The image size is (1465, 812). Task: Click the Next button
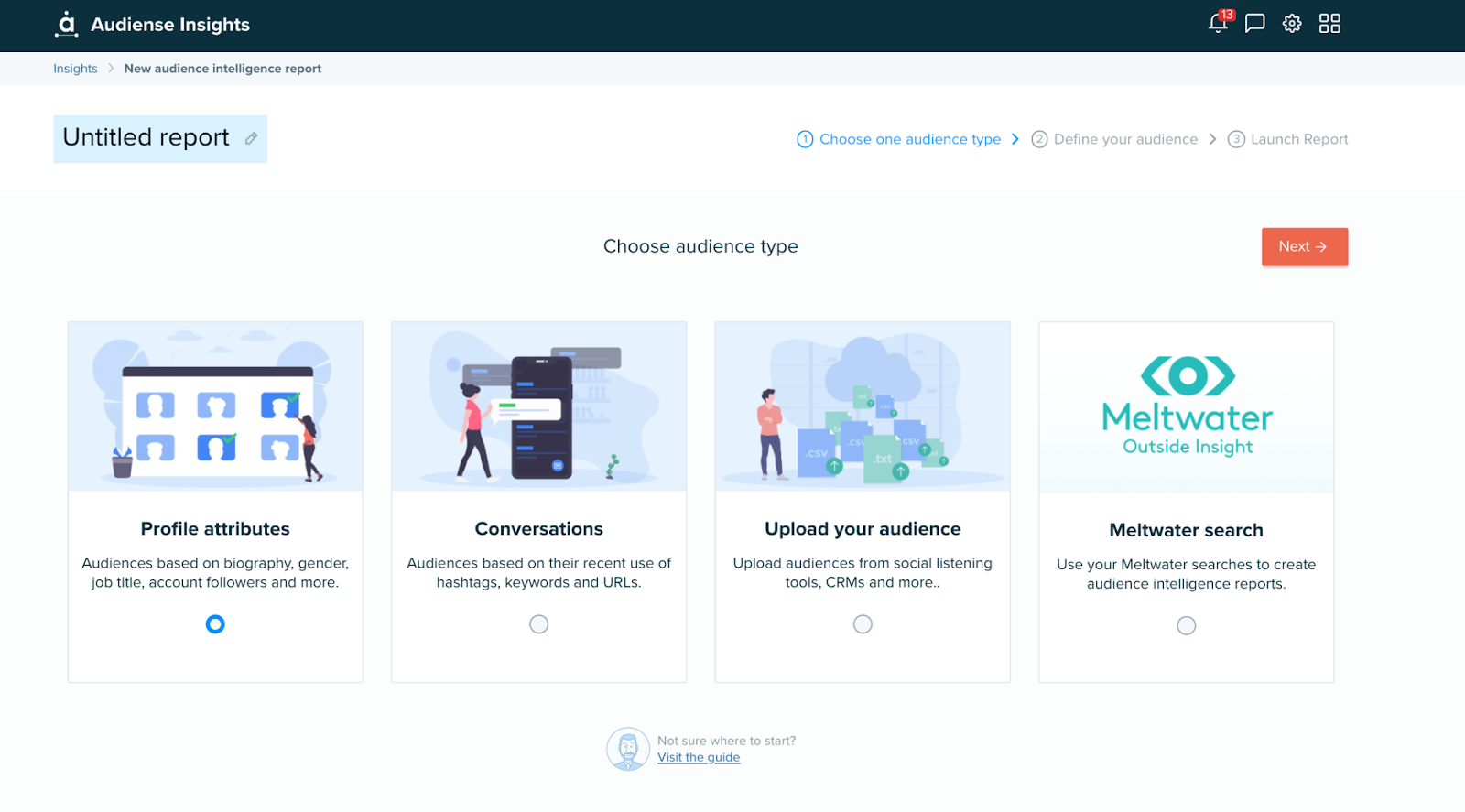[1305, 247]
